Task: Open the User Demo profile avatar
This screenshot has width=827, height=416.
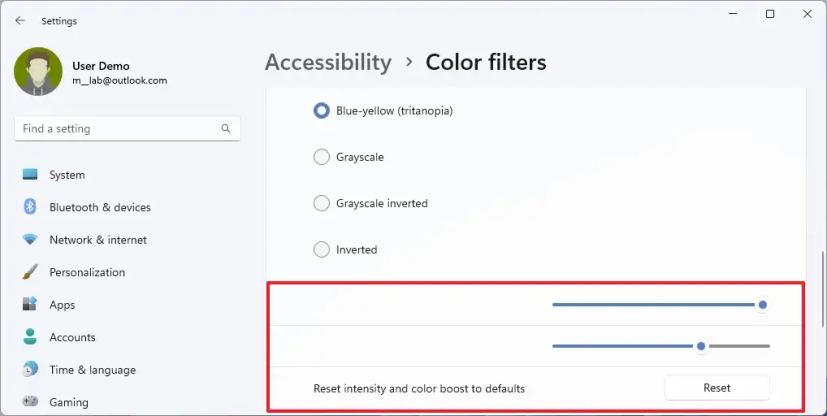Action: click(x=38, y=72)
